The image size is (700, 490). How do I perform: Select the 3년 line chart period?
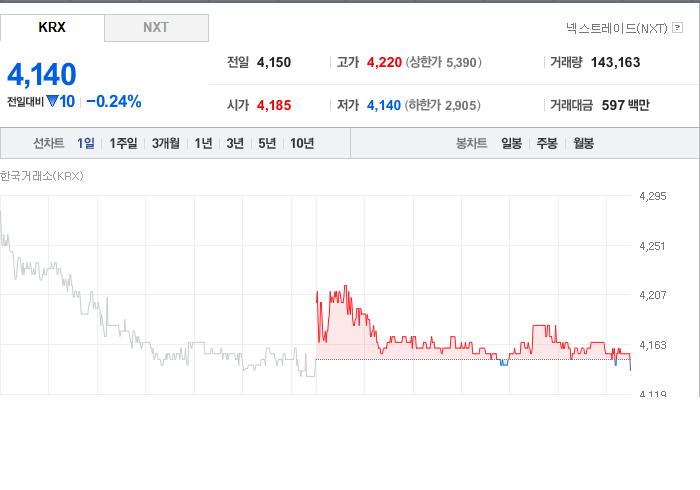click(x=235, y=143)
